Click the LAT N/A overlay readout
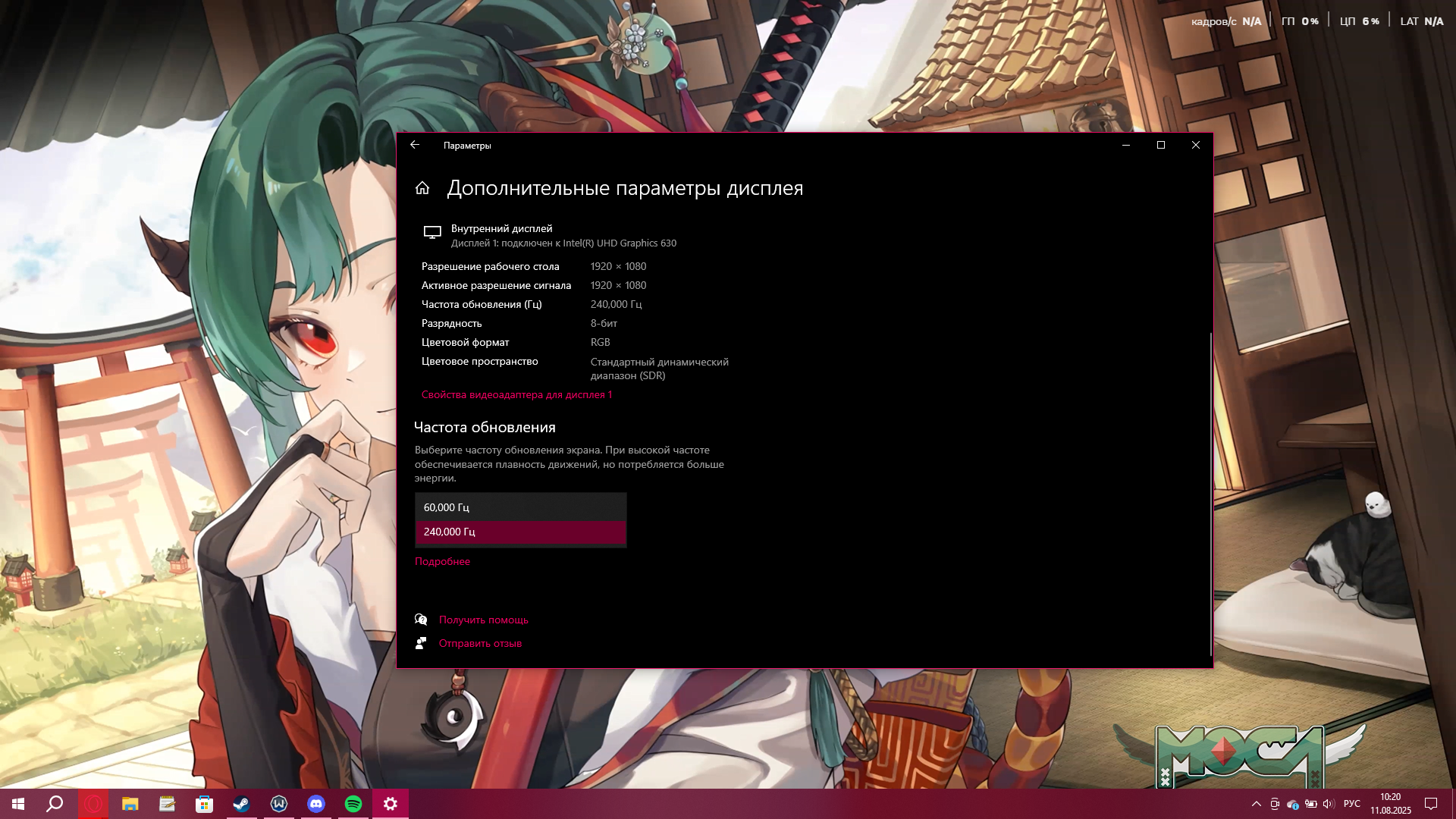 (x=1422, y=21)
